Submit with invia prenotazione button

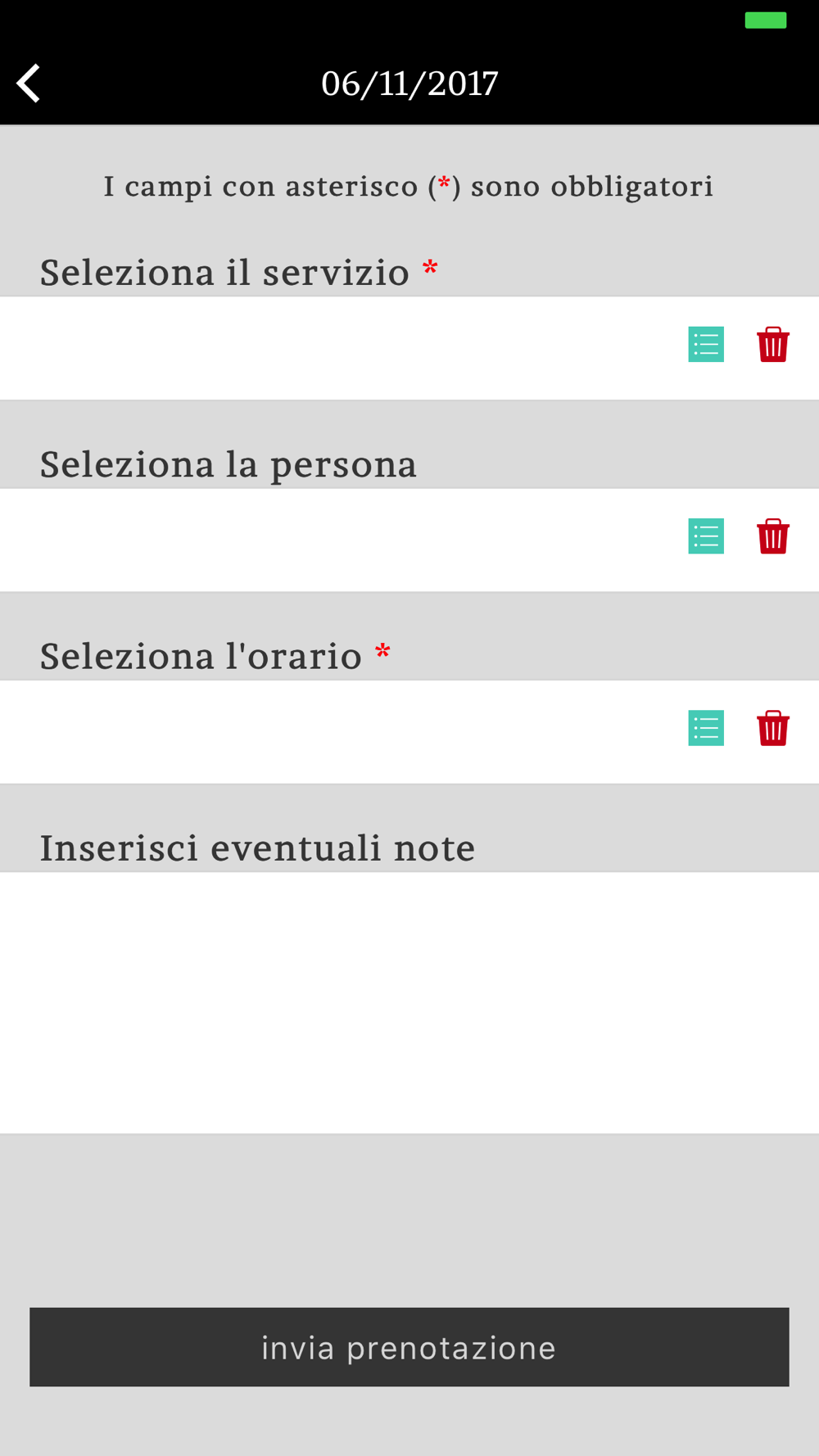(409, 1347)
